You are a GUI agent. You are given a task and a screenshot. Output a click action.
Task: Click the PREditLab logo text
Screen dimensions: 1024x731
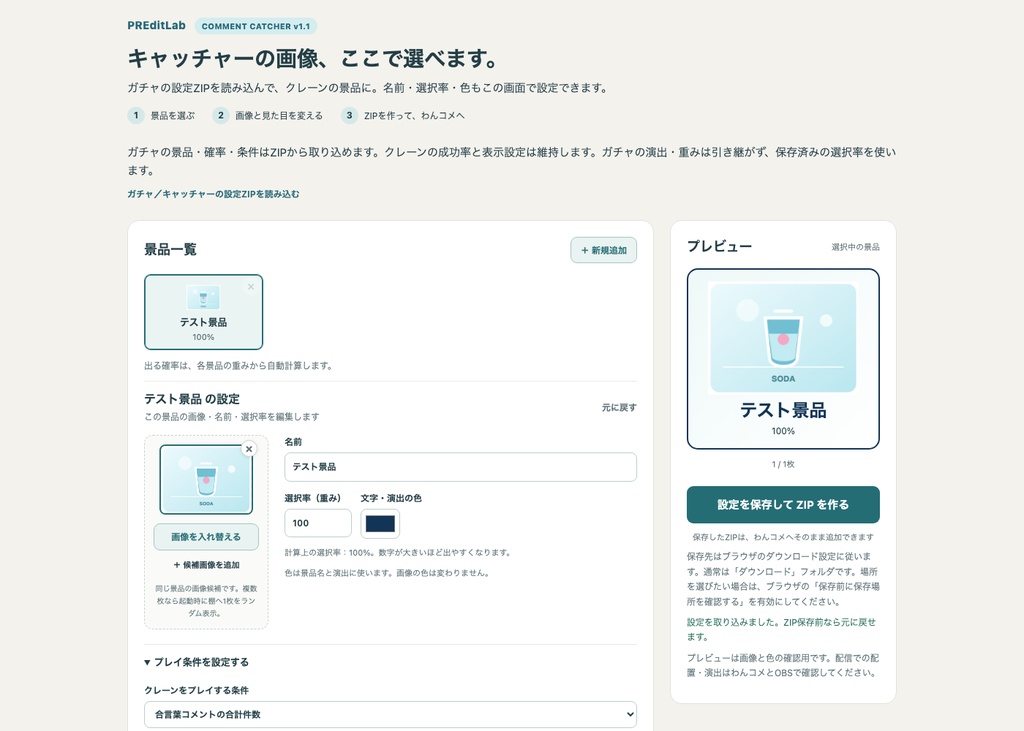[156, 25]
